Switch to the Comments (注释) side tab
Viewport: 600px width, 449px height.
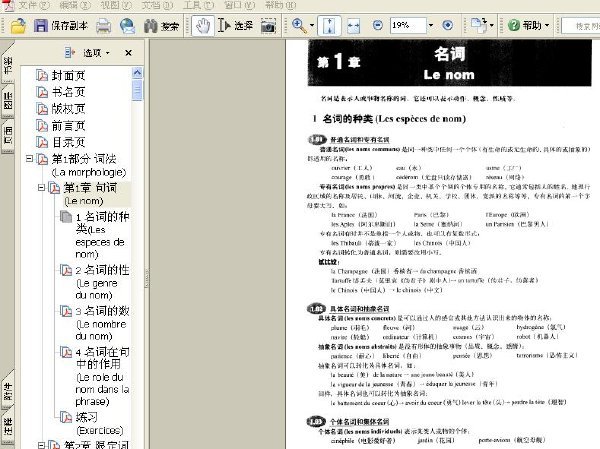click(x=7, y=427)
